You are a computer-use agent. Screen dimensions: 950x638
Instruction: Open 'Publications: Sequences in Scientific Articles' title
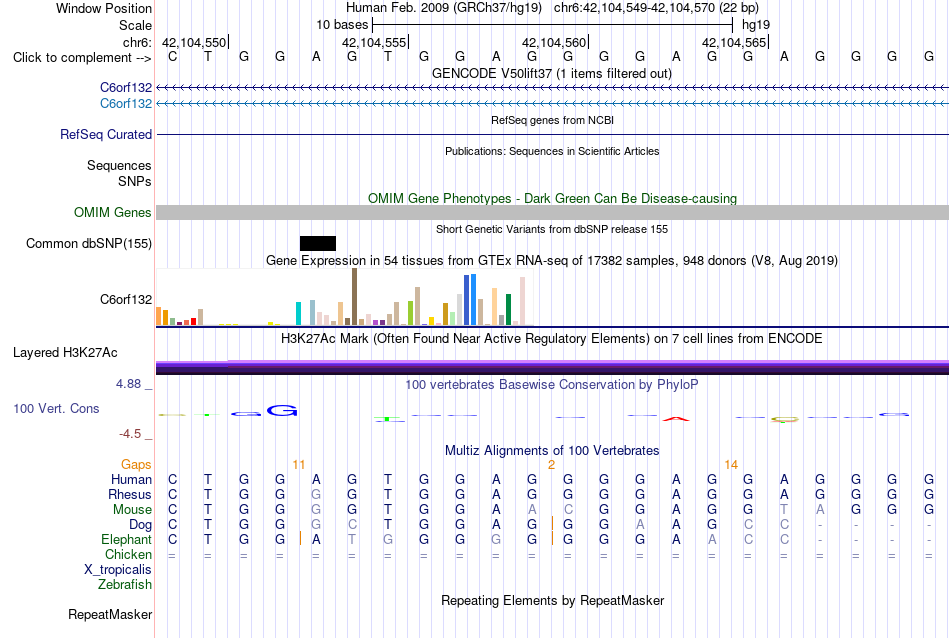(x=552, y=151)
